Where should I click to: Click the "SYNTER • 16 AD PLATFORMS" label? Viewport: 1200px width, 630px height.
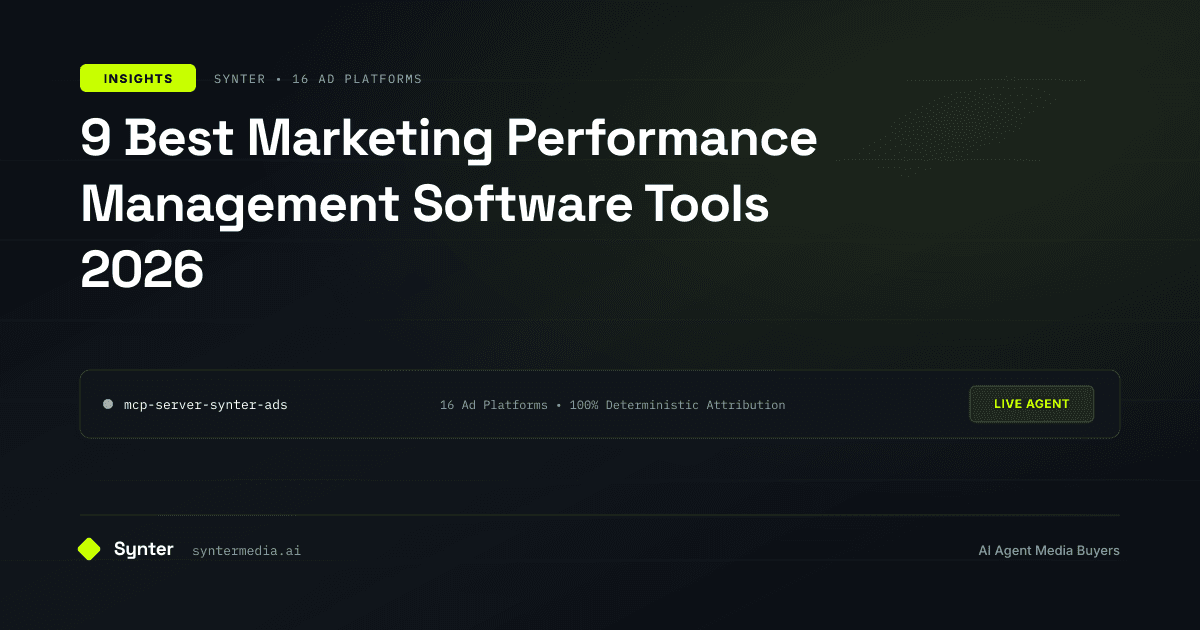318,78
